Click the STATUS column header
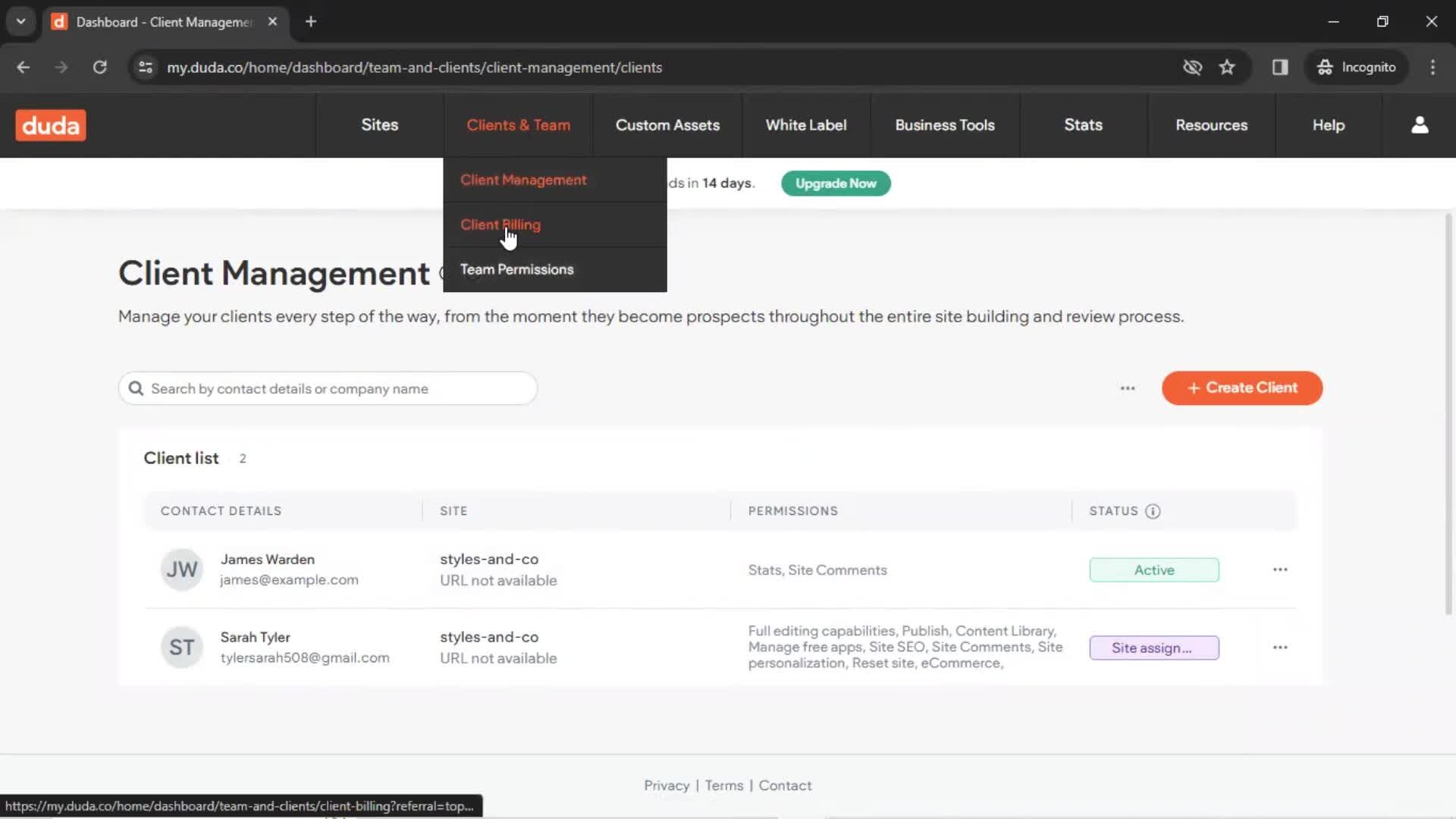 click(x=1114, y=511)
